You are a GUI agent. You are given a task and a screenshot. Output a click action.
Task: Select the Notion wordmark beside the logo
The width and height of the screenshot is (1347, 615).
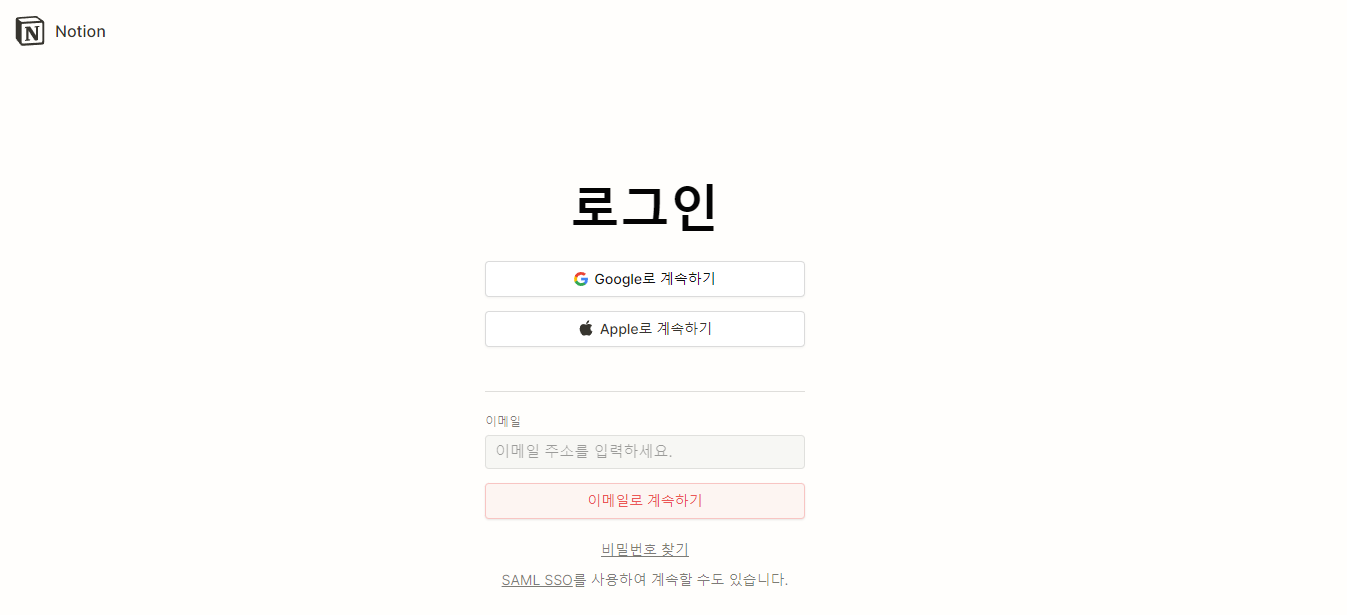(80, 31)
